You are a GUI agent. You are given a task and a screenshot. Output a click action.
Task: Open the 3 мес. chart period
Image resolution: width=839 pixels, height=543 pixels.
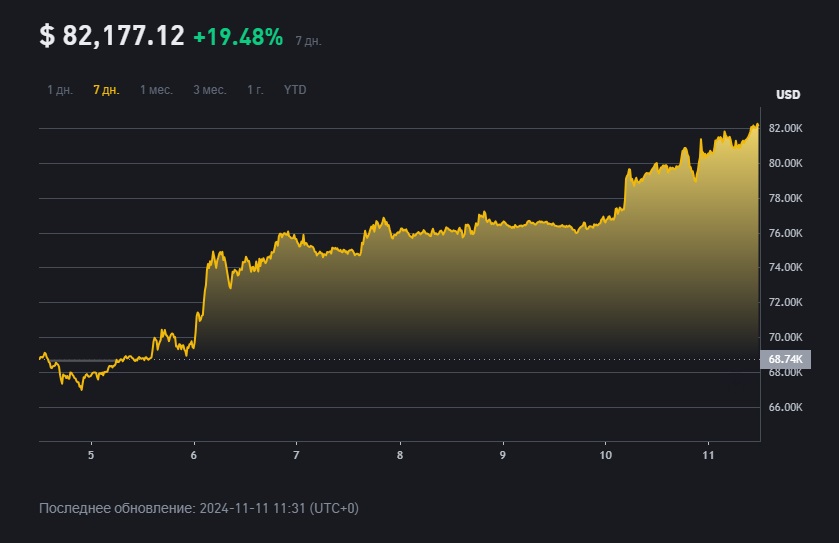pyautogui.click(x=210, y=90)
